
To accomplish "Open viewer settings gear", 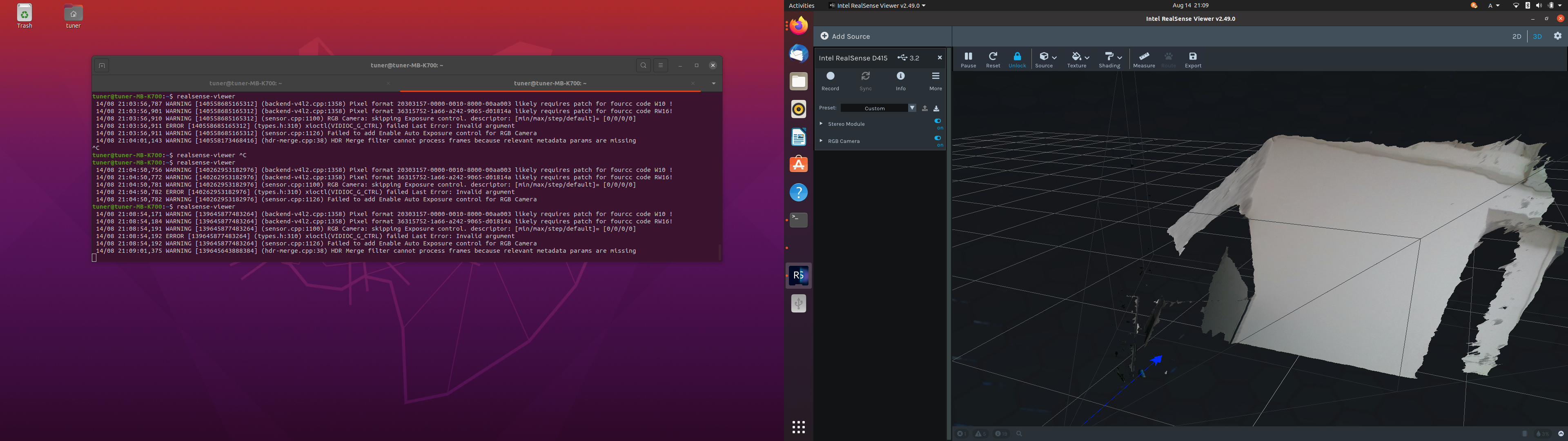I will point(1558,36).
